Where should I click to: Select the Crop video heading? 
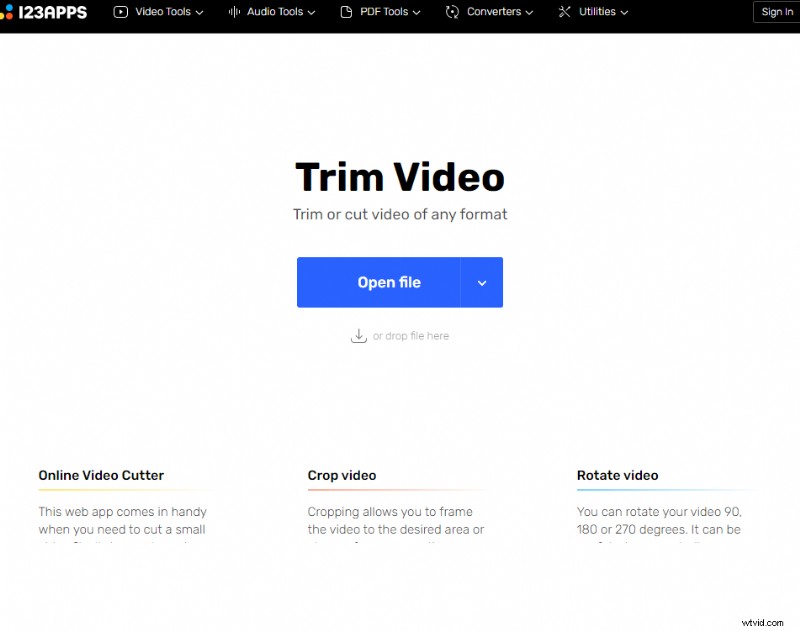[342, 475]
